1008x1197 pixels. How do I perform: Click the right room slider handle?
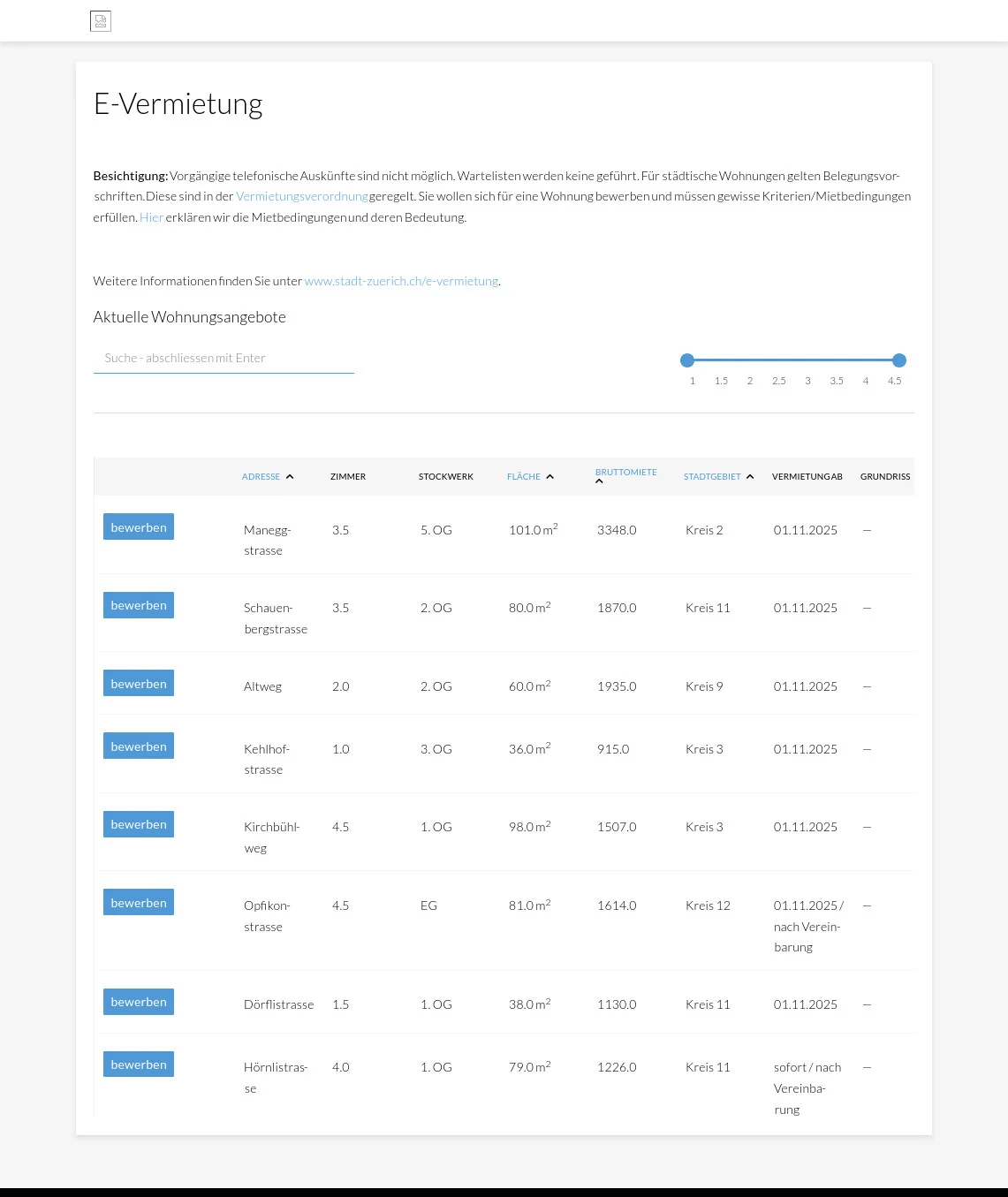(x=899, y=360)
